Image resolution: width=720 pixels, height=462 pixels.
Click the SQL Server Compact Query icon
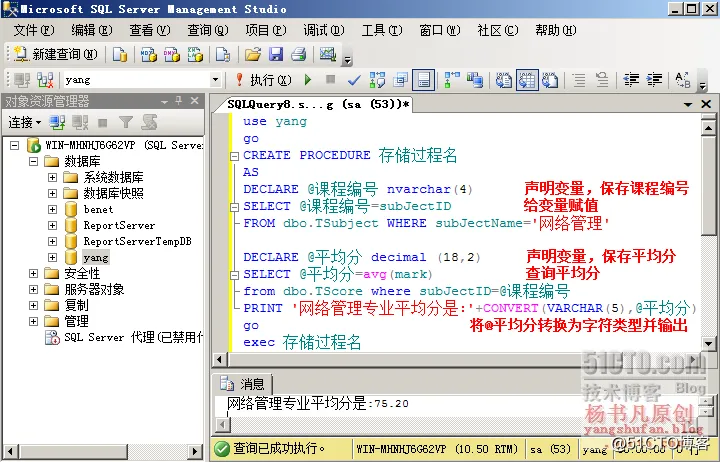pos(223,54)
